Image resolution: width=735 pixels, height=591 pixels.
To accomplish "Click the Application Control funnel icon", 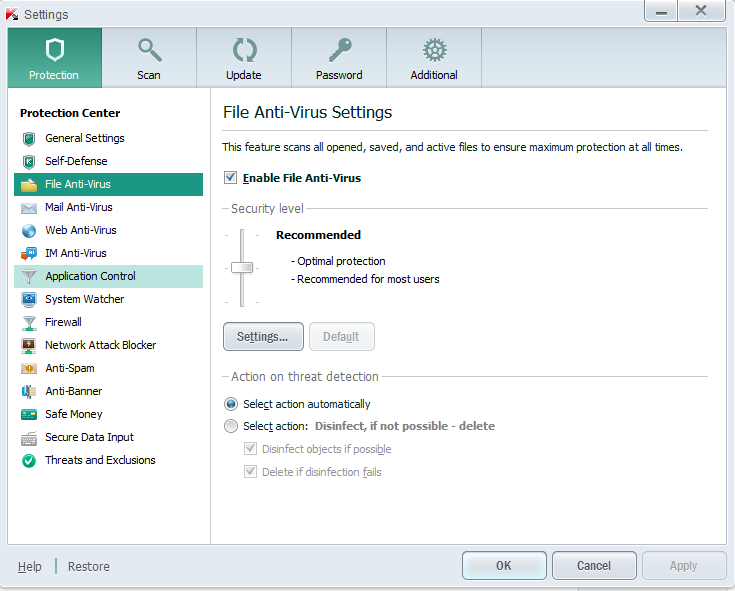I will [x=29, y=277].
